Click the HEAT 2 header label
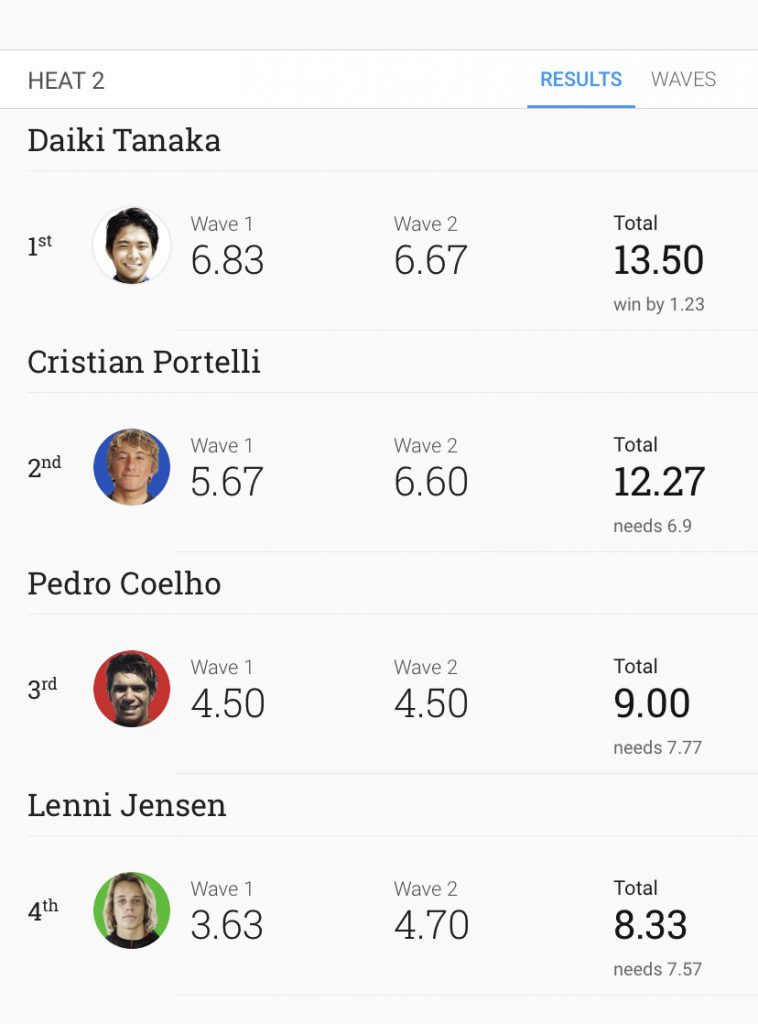 coord(66,81)
